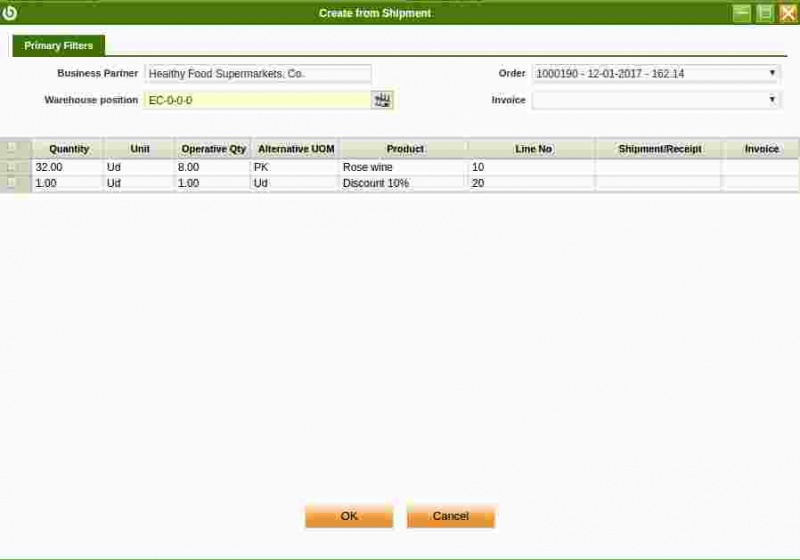Image resolution: width=800 pixels, height=560 pixels.
Task: Sort by the Product column header
Action: 404,148
